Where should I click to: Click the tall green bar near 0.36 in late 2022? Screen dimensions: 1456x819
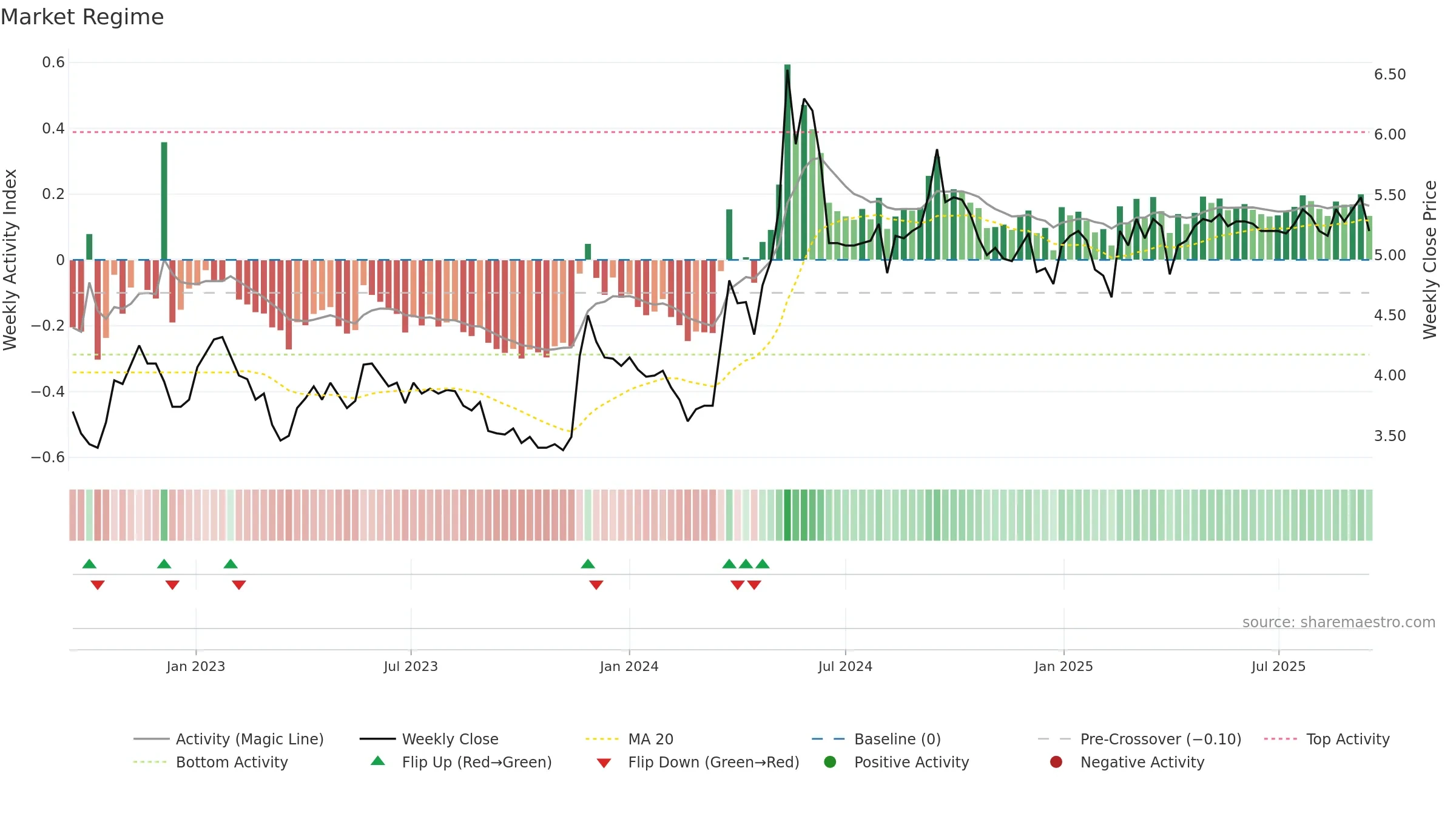point(164,201)
